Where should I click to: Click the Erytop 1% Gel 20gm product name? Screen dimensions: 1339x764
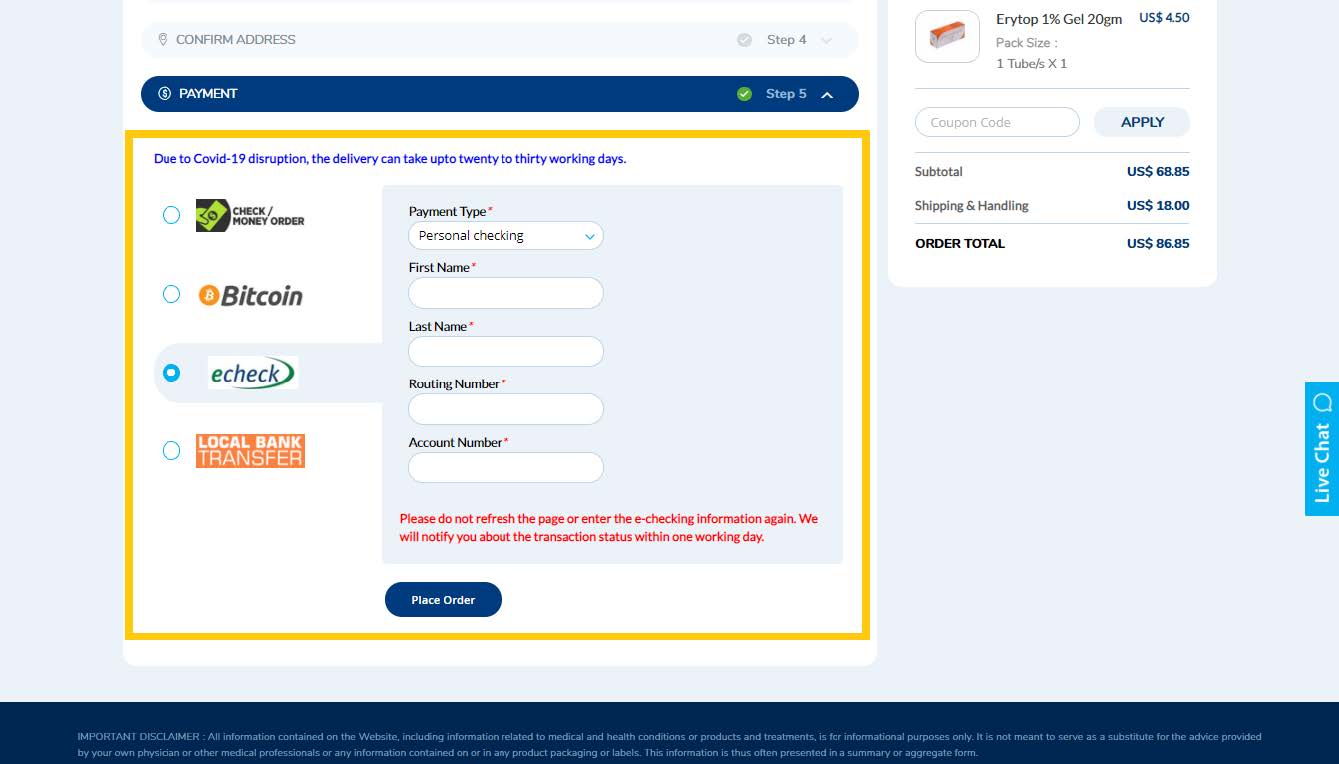[1059, 19]
